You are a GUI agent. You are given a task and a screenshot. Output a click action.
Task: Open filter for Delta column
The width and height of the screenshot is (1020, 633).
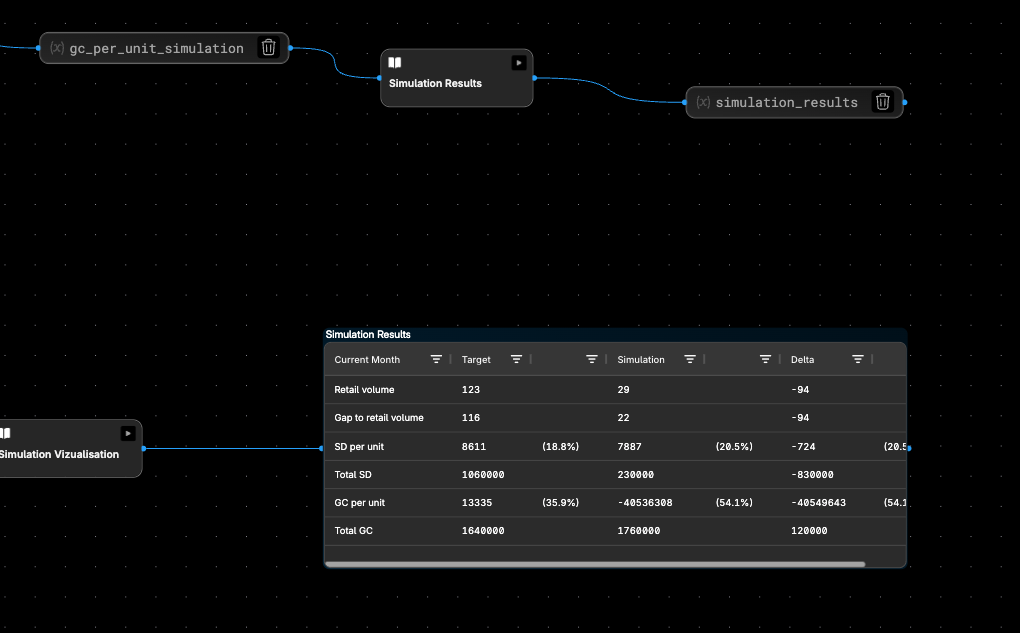pyautogui.click(x=857, y=359)
